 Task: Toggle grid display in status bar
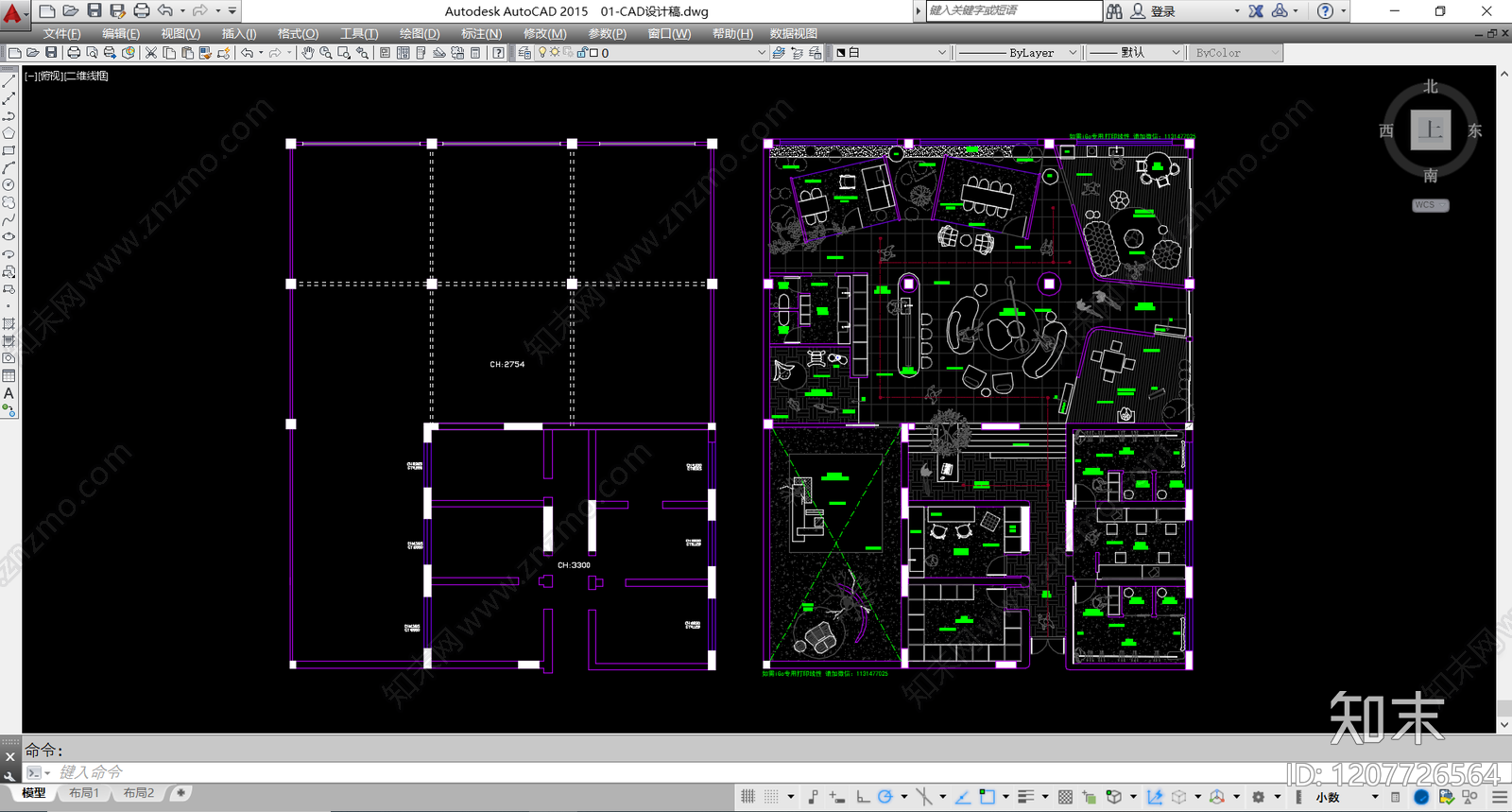(x=747, y=797)
